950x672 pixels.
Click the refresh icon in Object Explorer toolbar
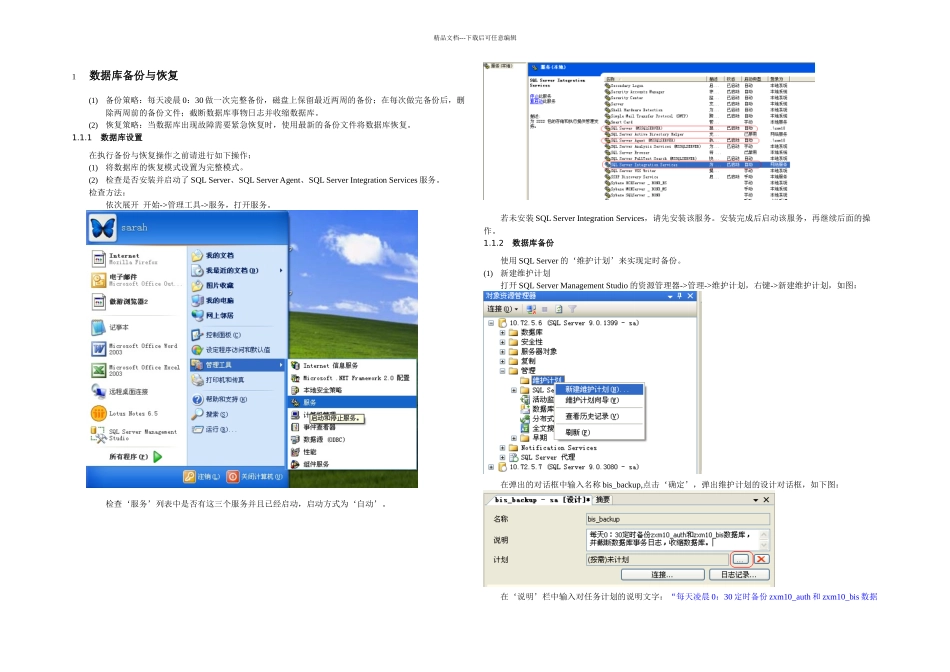pos(559,309)
